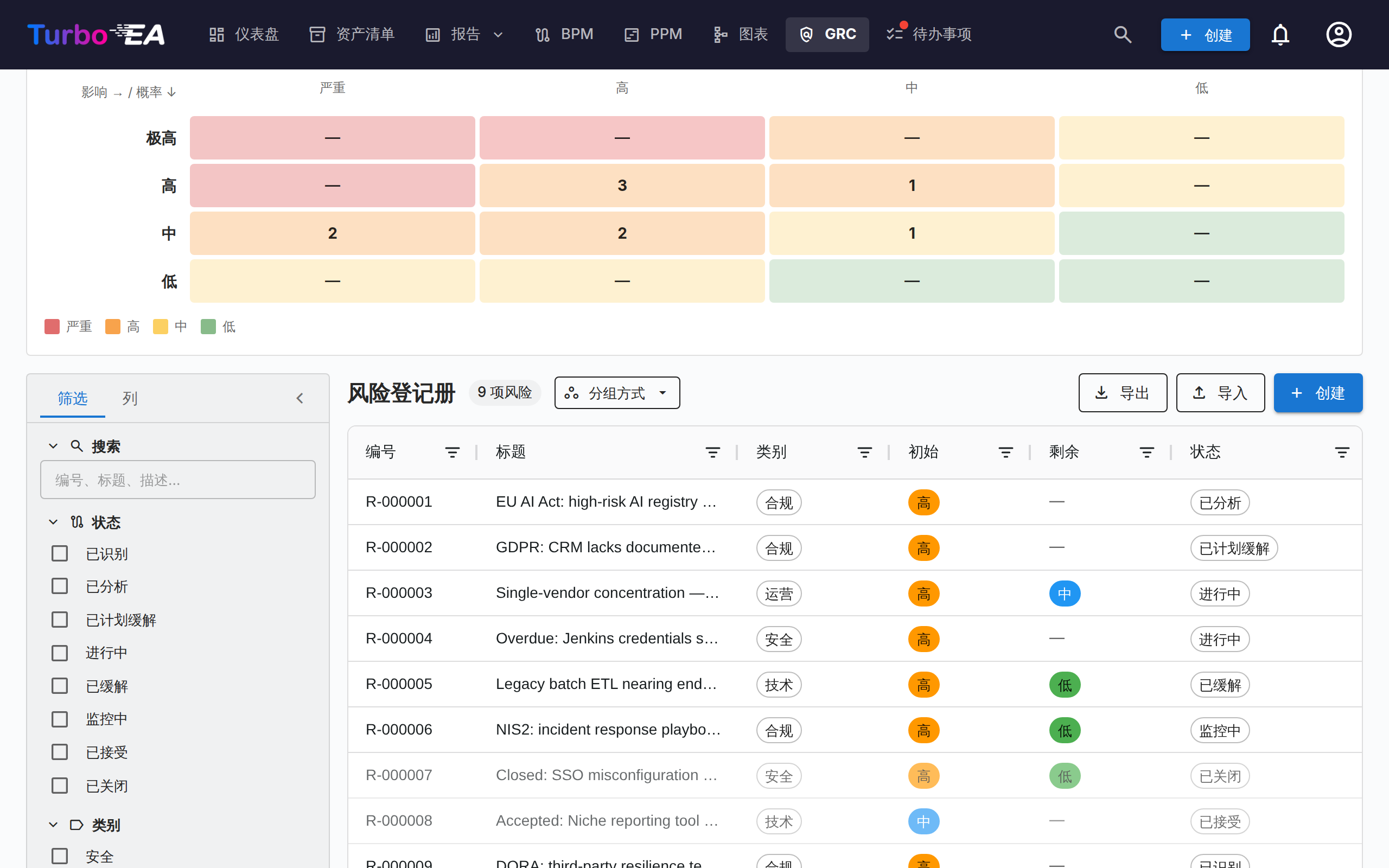Screen dimensions: 1389x868
Task: Check the 进行中 status filter
Action: coord(60,653)
